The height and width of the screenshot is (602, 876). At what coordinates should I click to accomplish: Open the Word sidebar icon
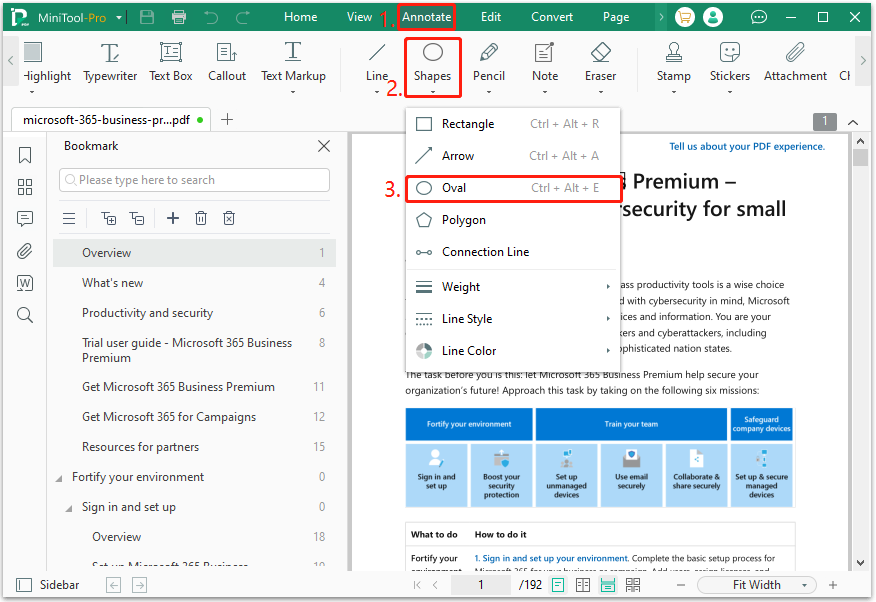click(x=25, y=283)
